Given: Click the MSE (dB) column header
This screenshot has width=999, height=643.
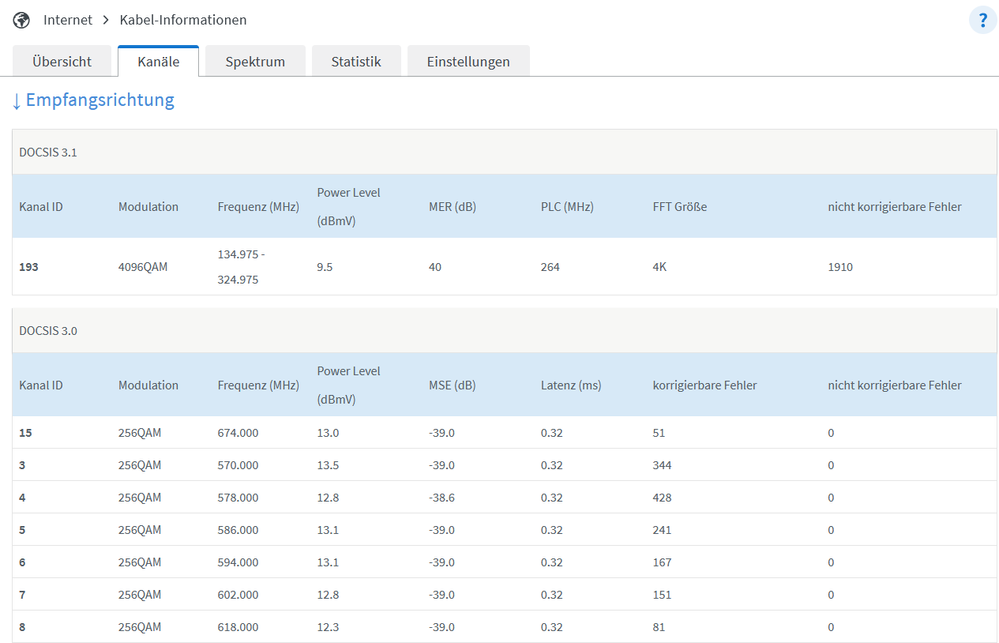Looking at the screenshot, I should [451, 385].
